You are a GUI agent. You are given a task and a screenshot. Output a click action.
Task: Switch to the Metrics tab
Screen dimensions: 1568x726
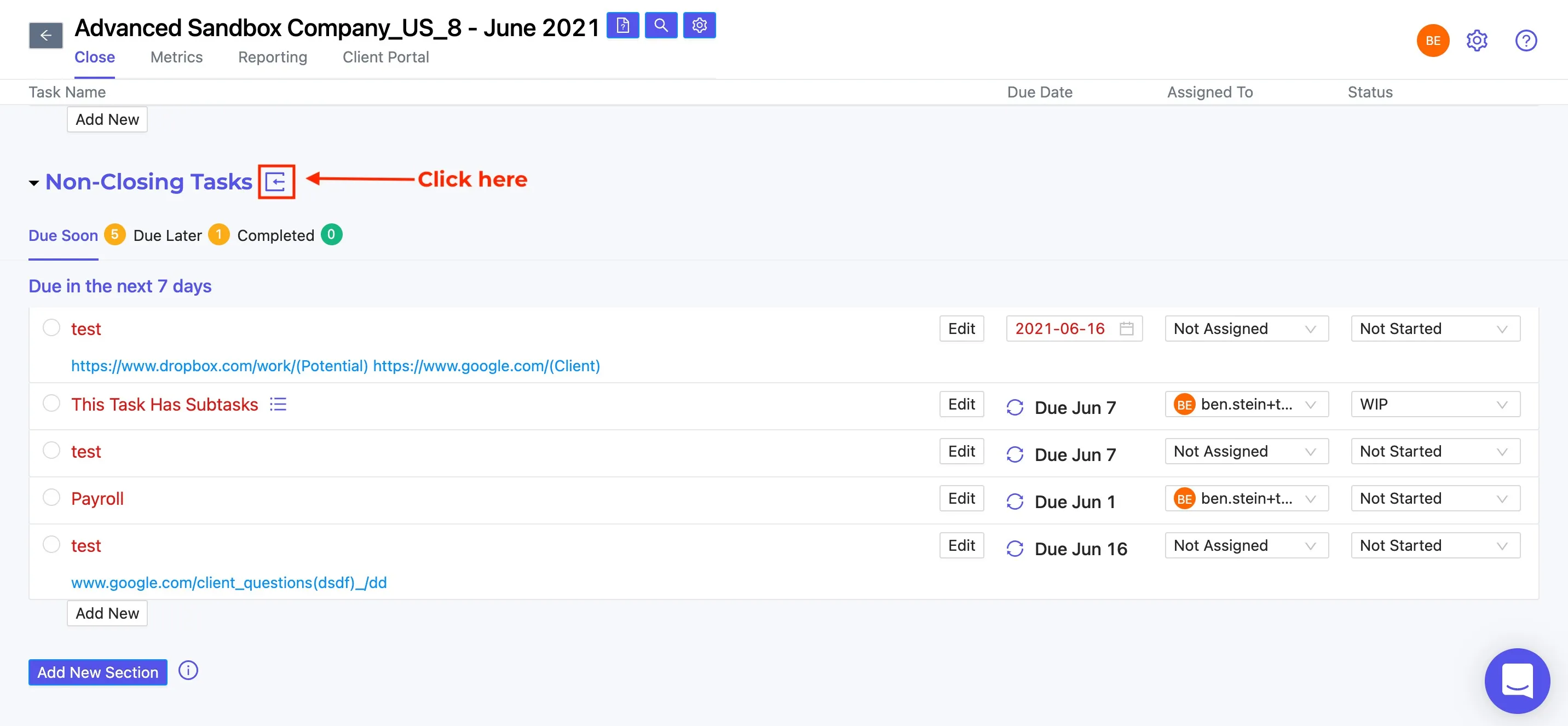coord(176,57)
